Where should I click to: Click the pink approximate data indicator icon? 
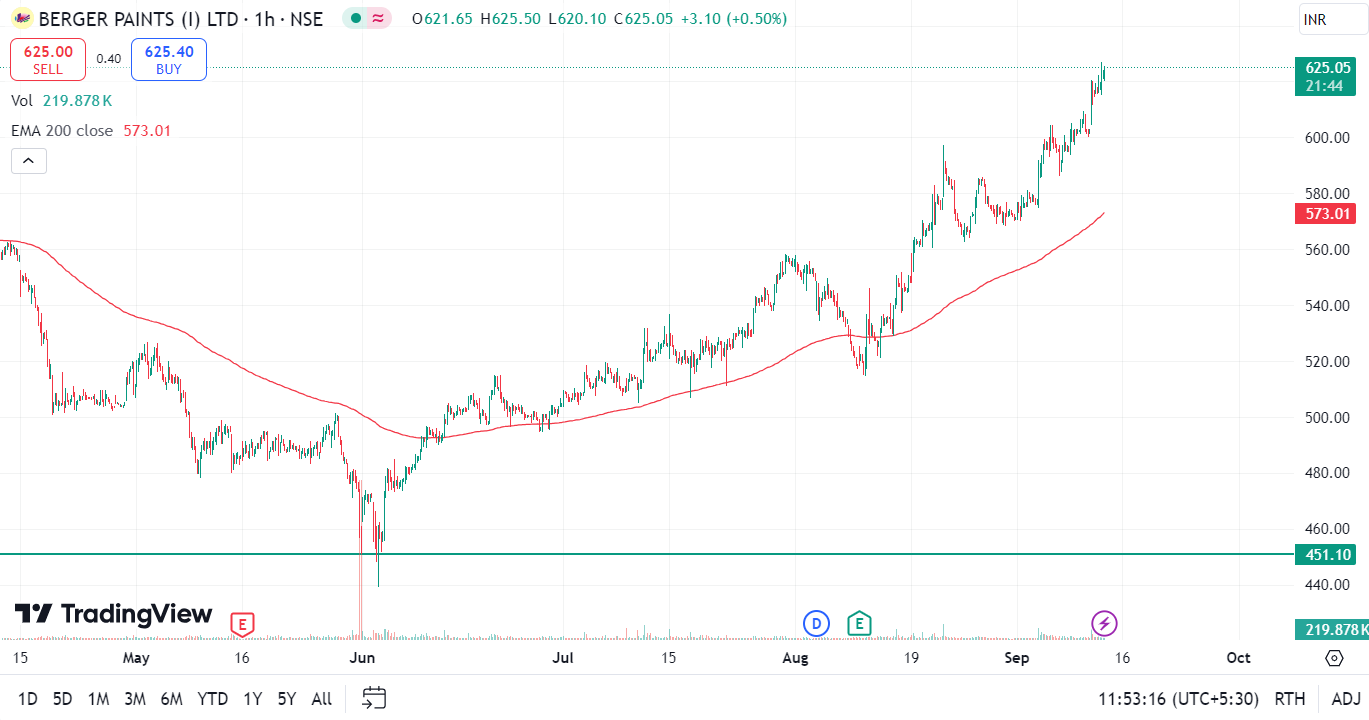click(377, 18)
